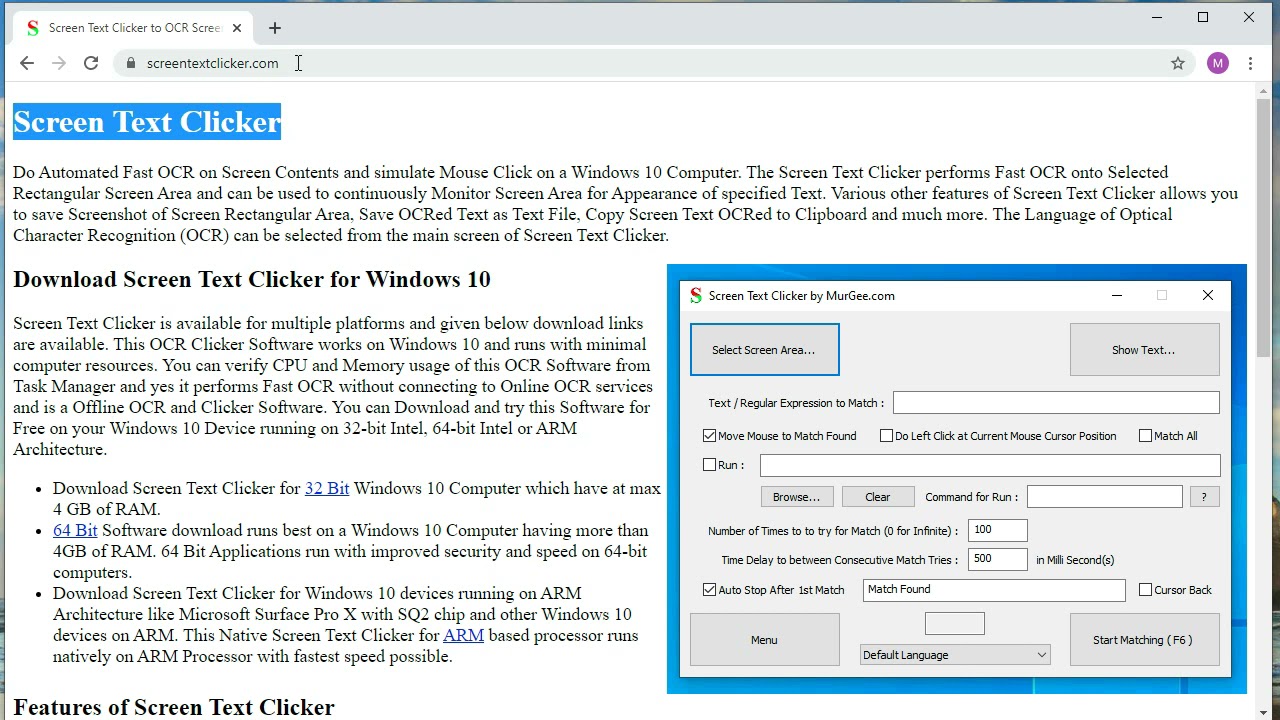This screenshot has width=1280, height=720.
Task: Edit the Number of Times value 100
Action: coord(997,530)
